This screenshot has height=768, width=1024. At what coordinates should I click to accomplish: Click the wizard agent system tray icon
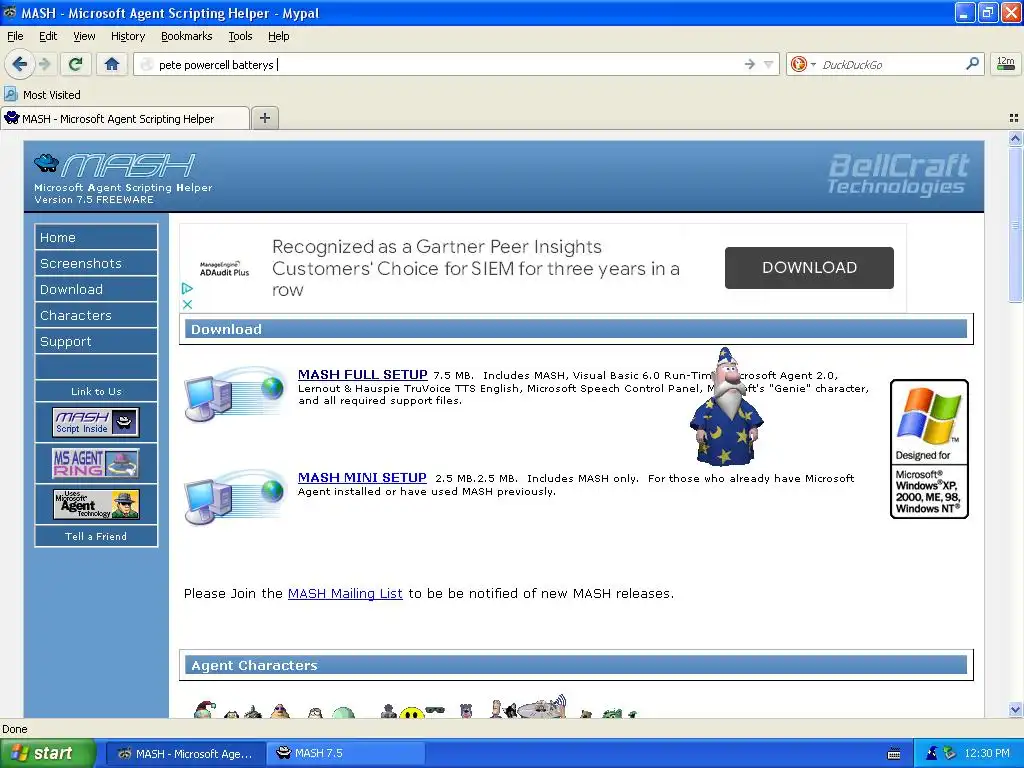pyautogui.click(x=932, y=753)
